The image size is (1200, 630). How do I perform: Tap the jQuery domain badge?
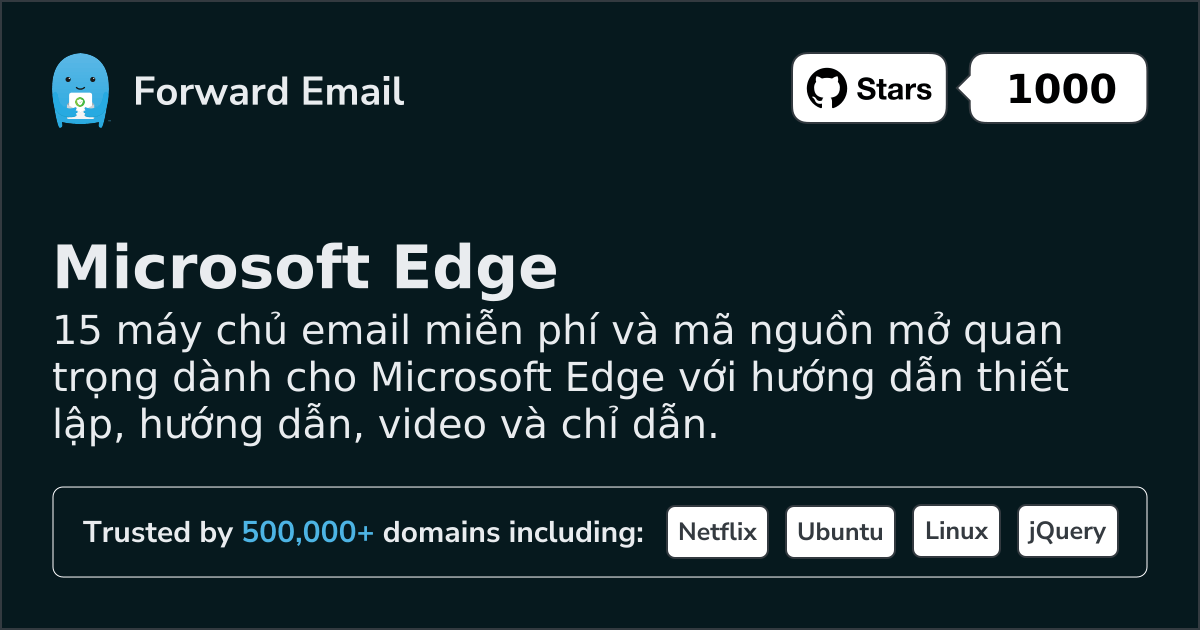[1067, 532]
